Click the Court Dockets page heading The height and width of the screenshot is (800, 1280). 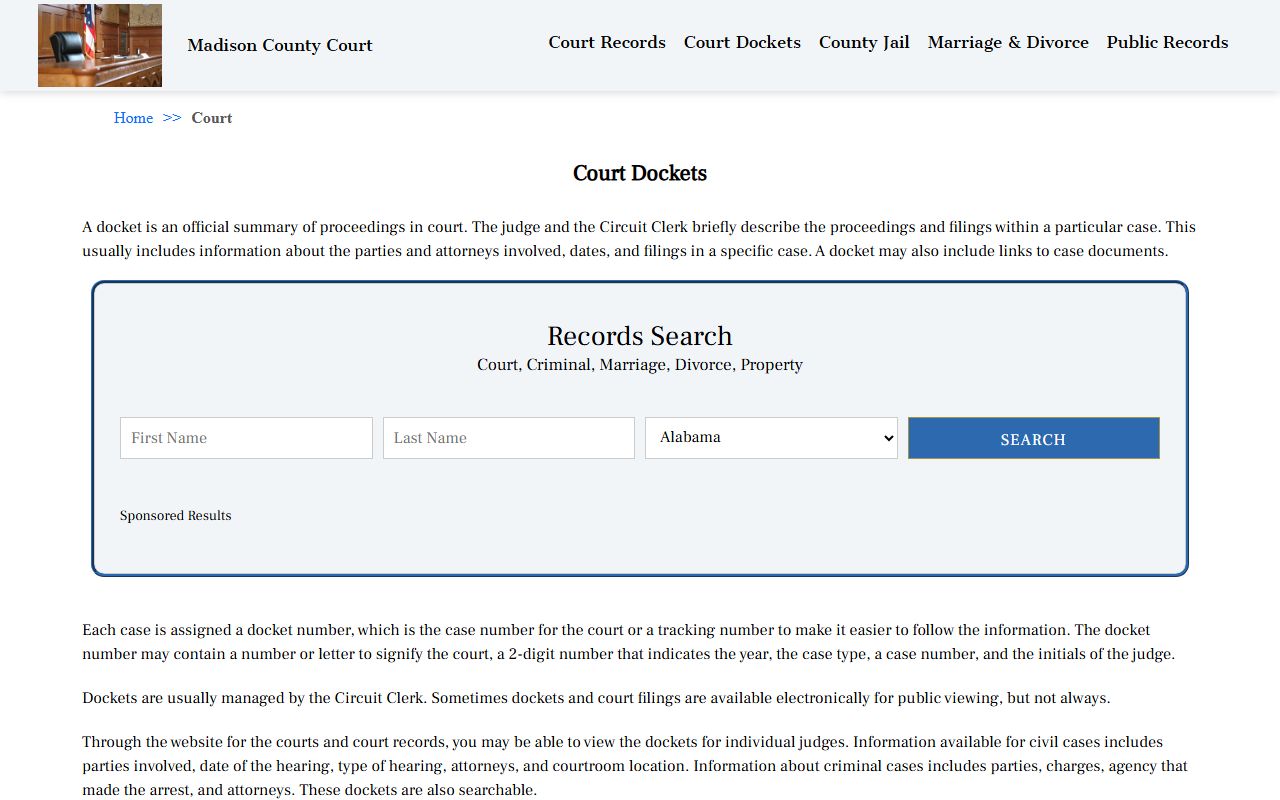[640, 173]
